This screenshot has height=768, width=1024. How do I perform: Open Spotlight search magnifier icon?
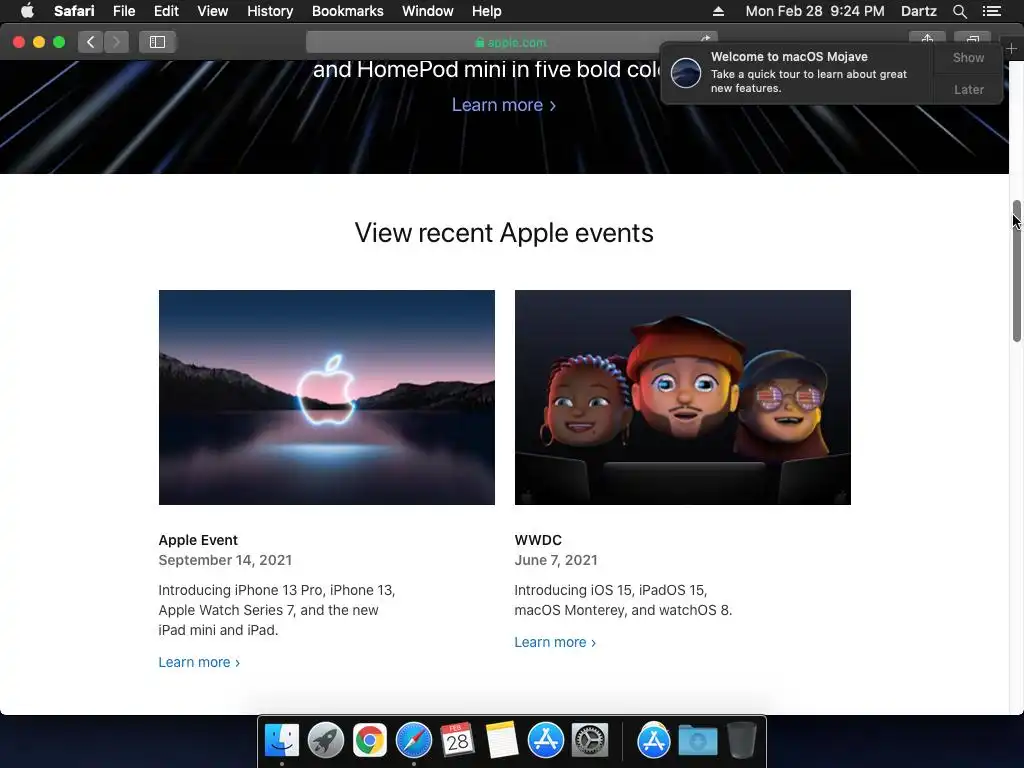(x=959, y=11)
